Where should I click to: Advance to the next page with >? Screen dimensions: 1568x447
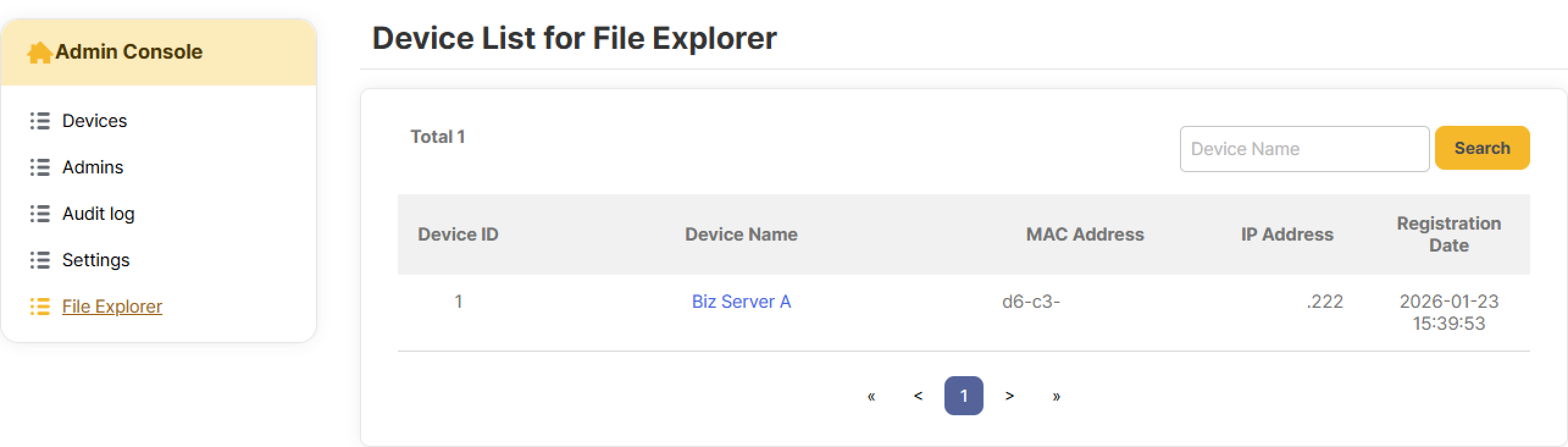1010,396
